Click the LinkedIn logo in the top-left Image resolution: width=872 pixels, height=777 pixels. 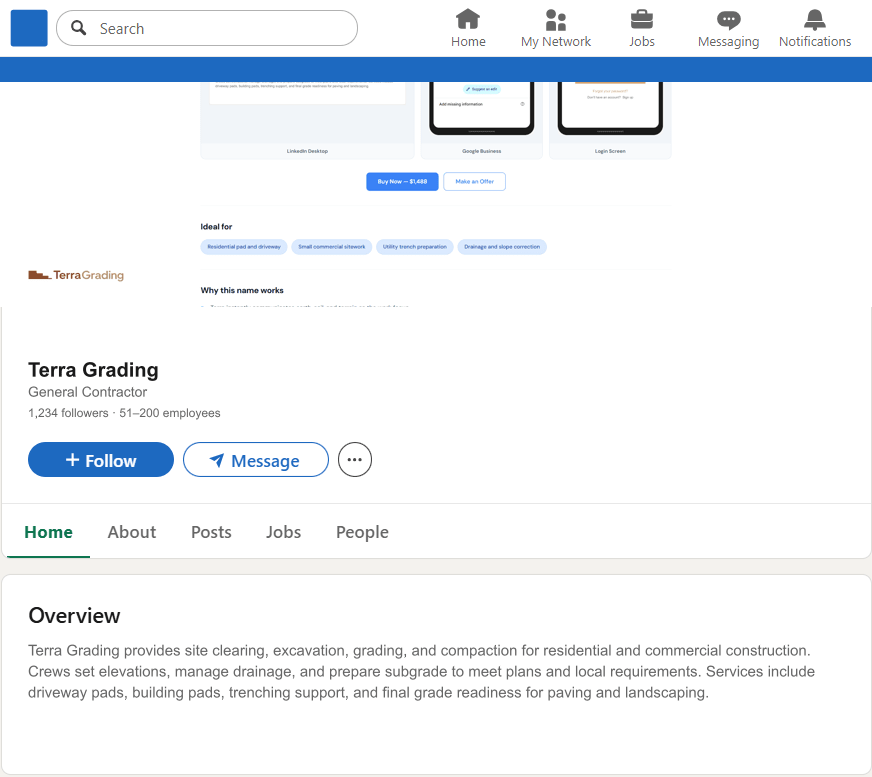pos(28,27)
